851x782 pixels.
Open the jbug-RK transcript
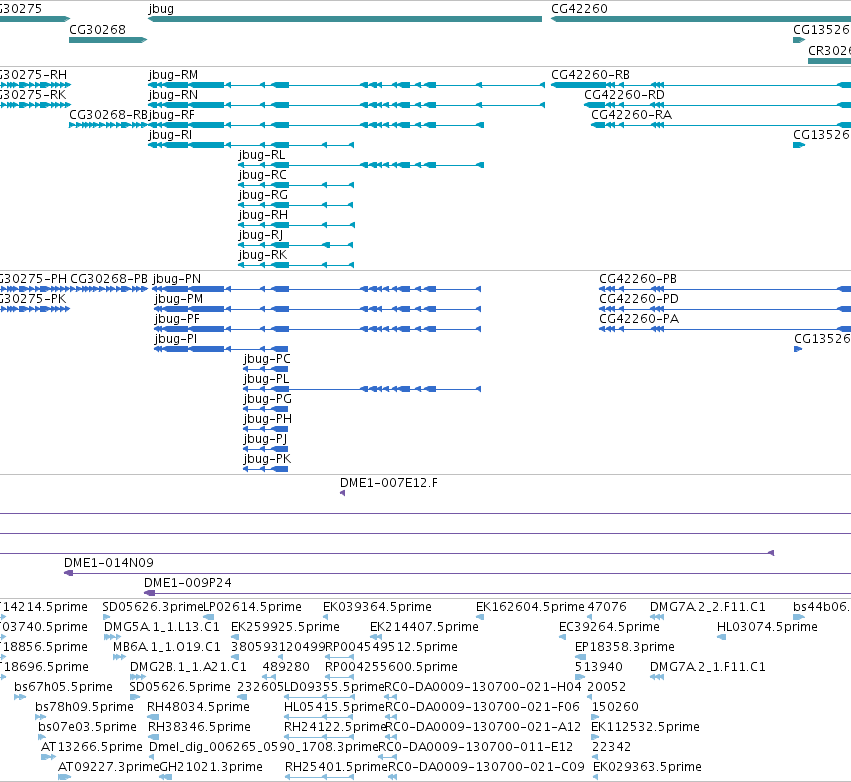pyautogui.click(x=263, y=256)
